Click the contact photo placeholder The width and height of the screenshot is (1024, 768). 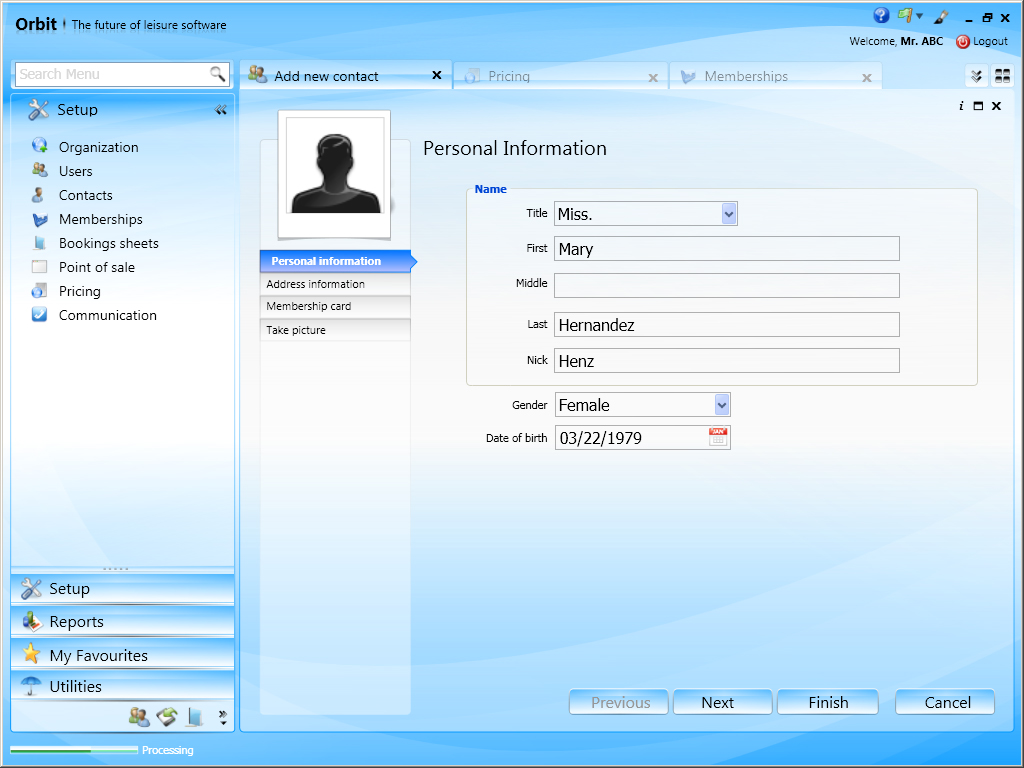(x=334, y=174)
